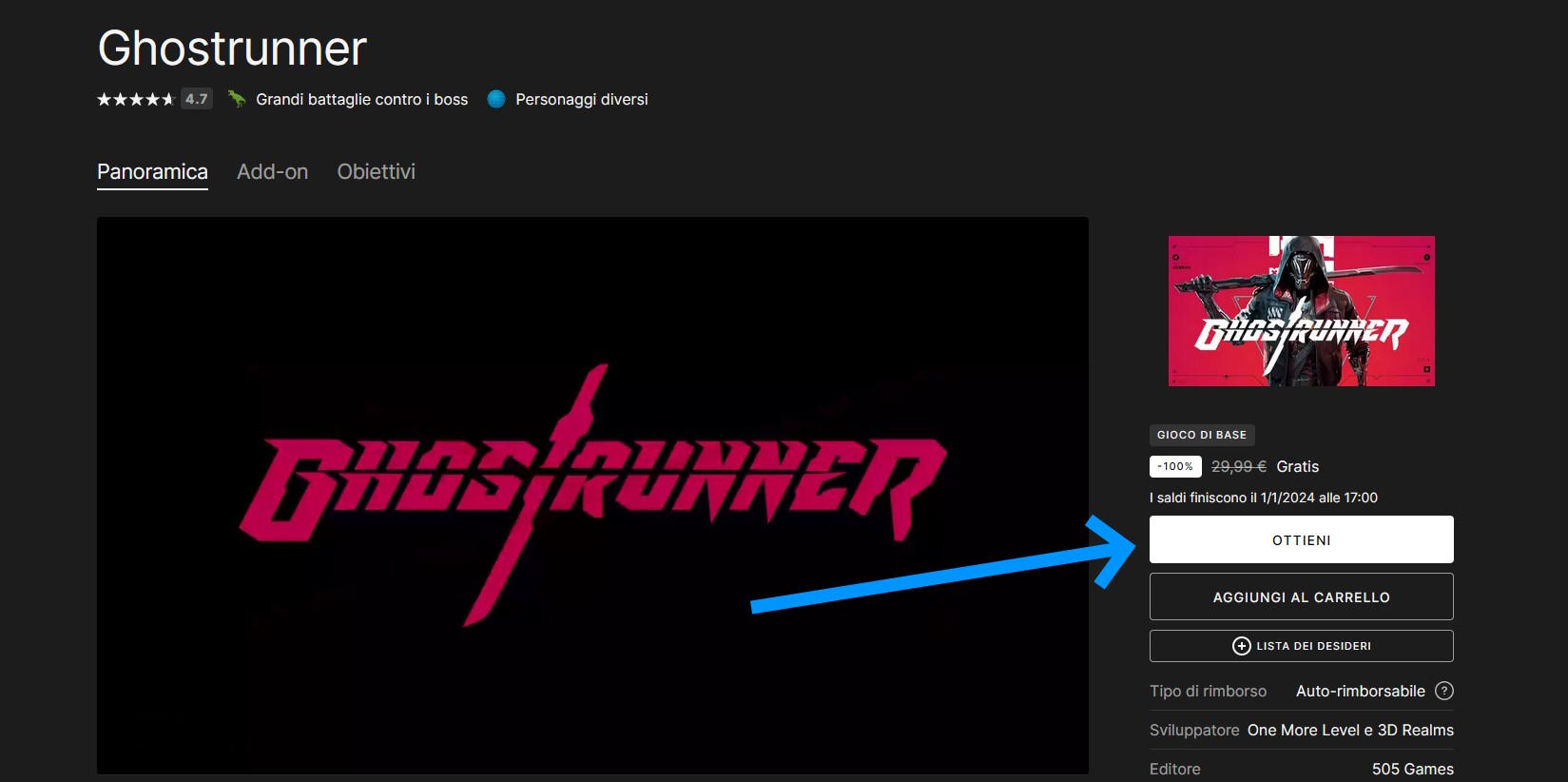Click the OTTIENI button

[x=1301, y=539]
